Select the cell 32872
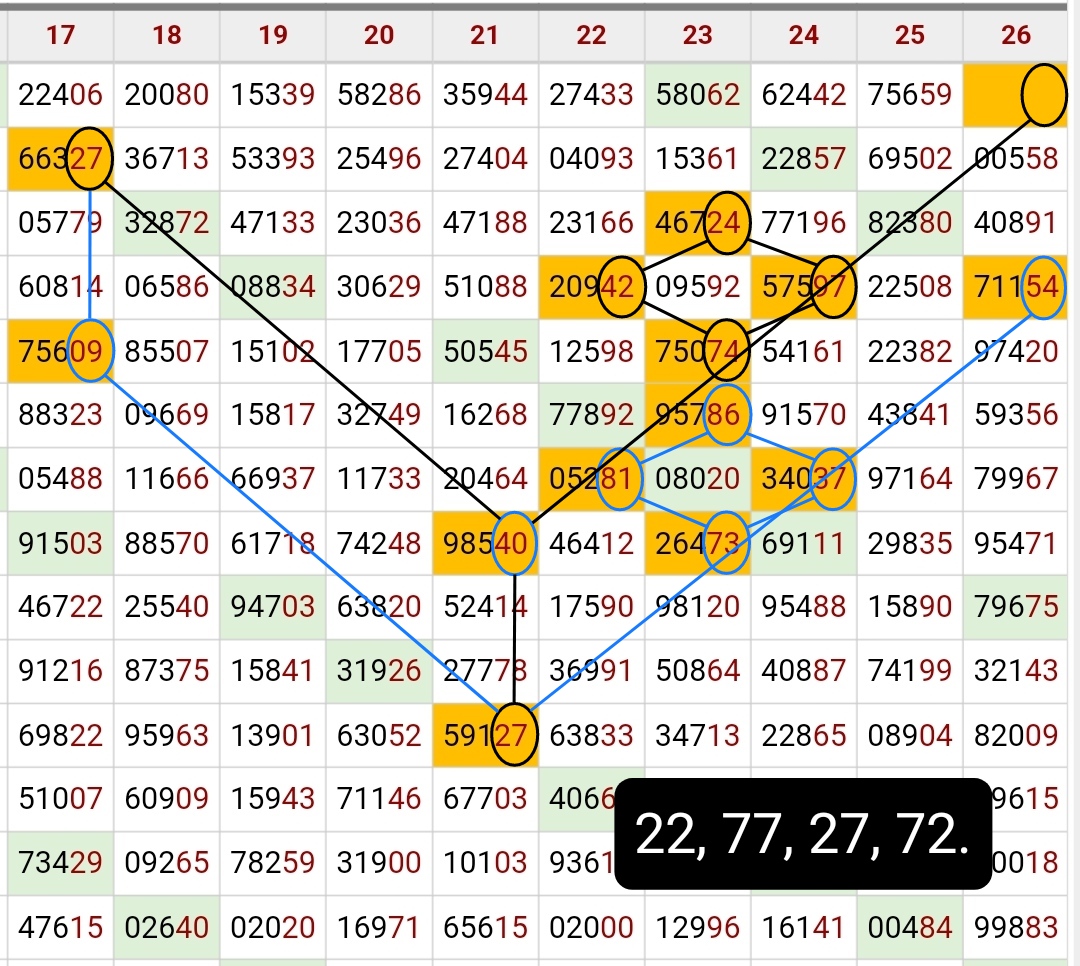 coord(167,223)
